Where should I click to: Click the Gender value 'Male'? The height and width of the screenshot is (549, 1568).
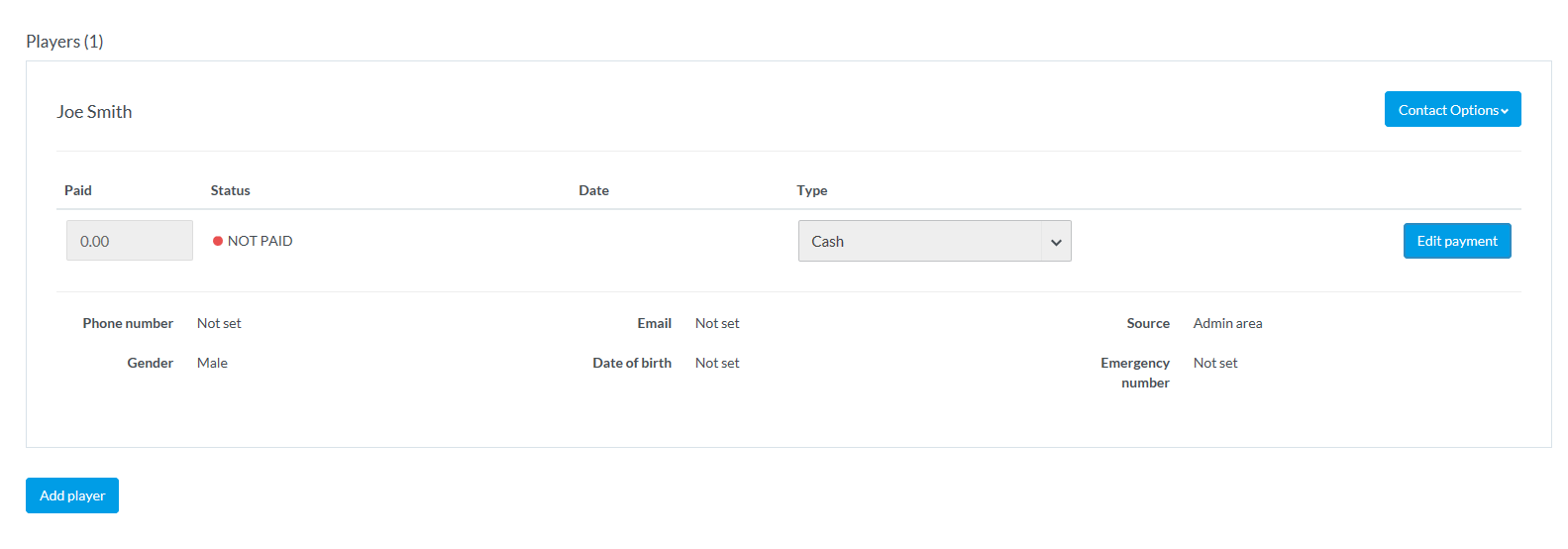[212, 363]
